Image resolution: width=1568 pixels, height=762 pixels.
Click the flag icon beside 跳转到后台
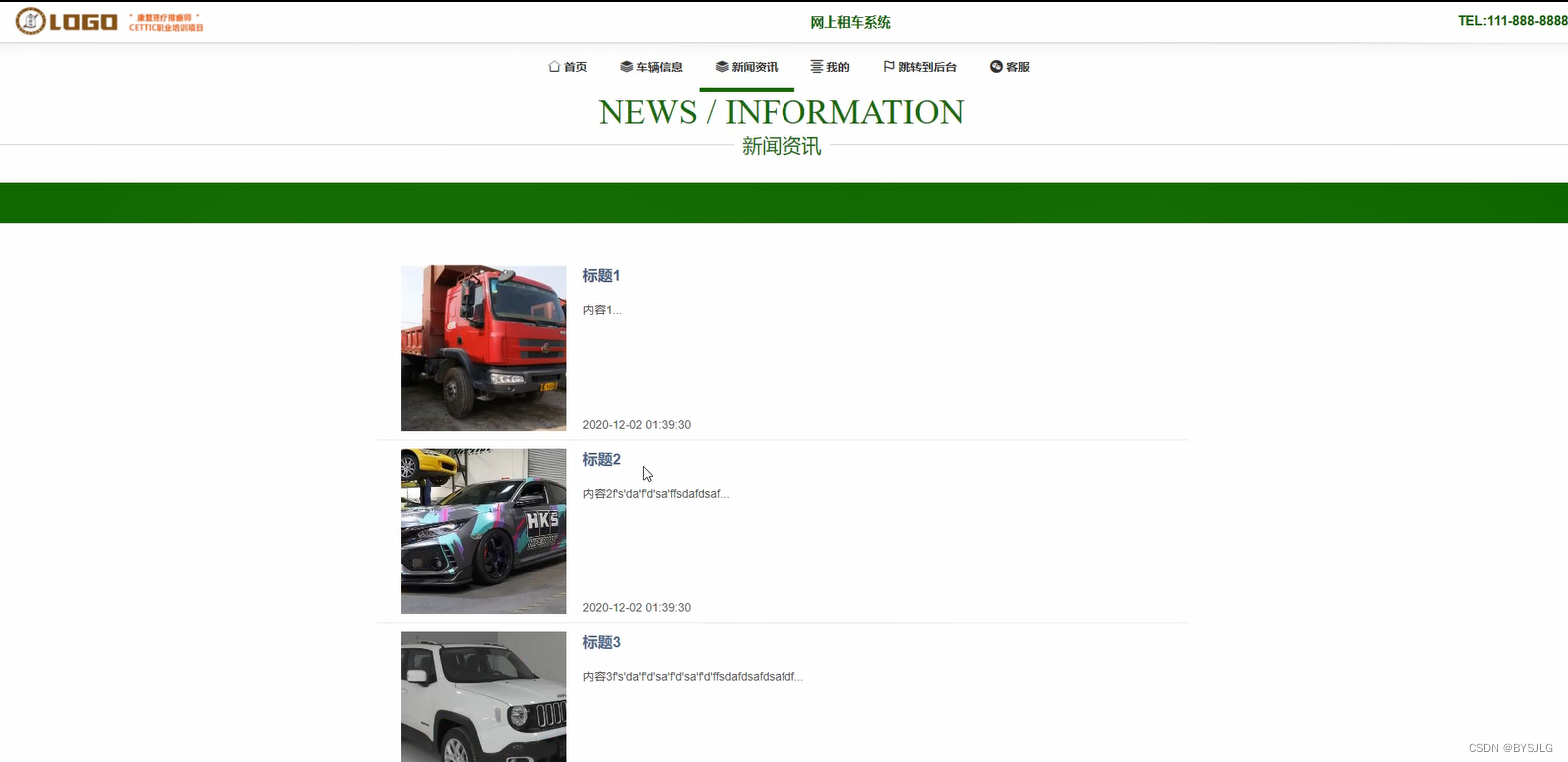[x=889, y=67]
